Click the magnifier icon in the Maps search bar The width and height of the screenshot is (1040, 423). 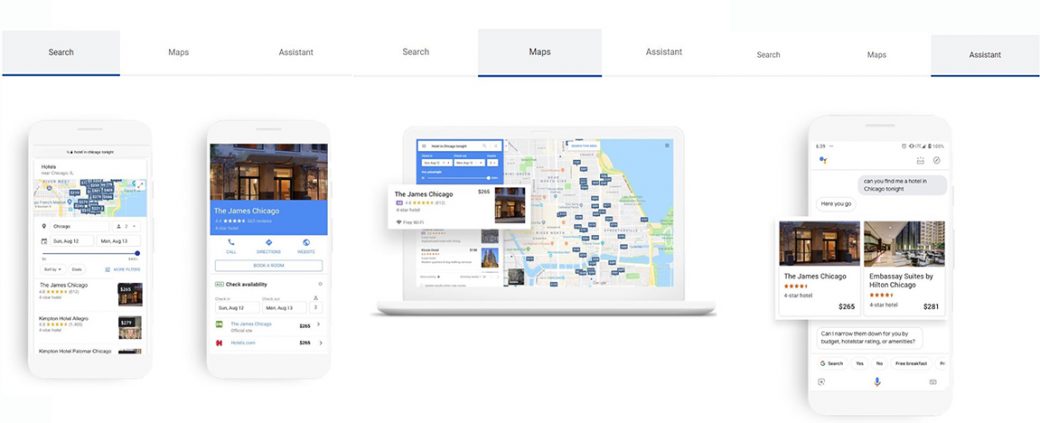484,146
